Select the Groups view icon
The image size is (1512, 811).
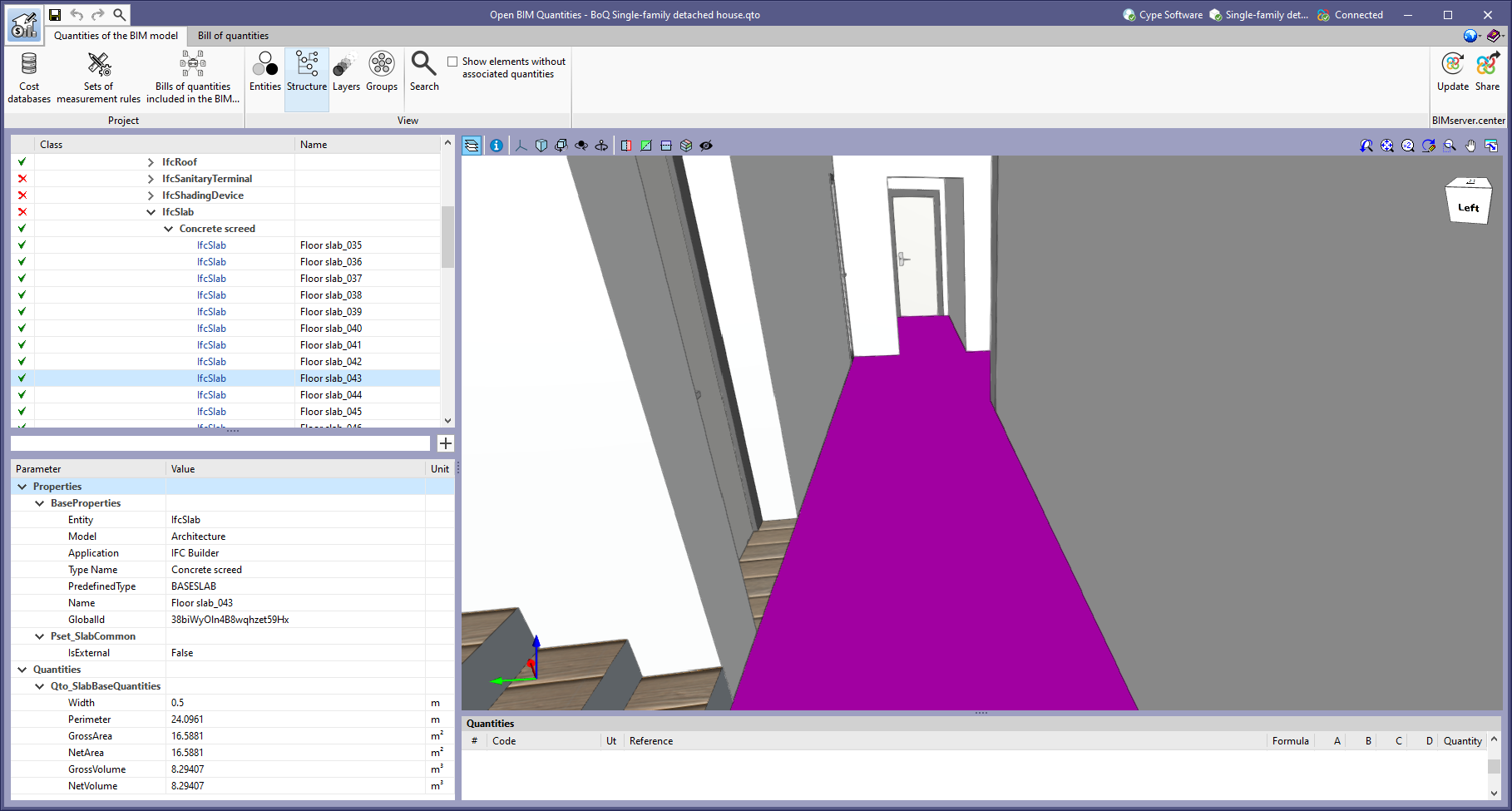382,74
